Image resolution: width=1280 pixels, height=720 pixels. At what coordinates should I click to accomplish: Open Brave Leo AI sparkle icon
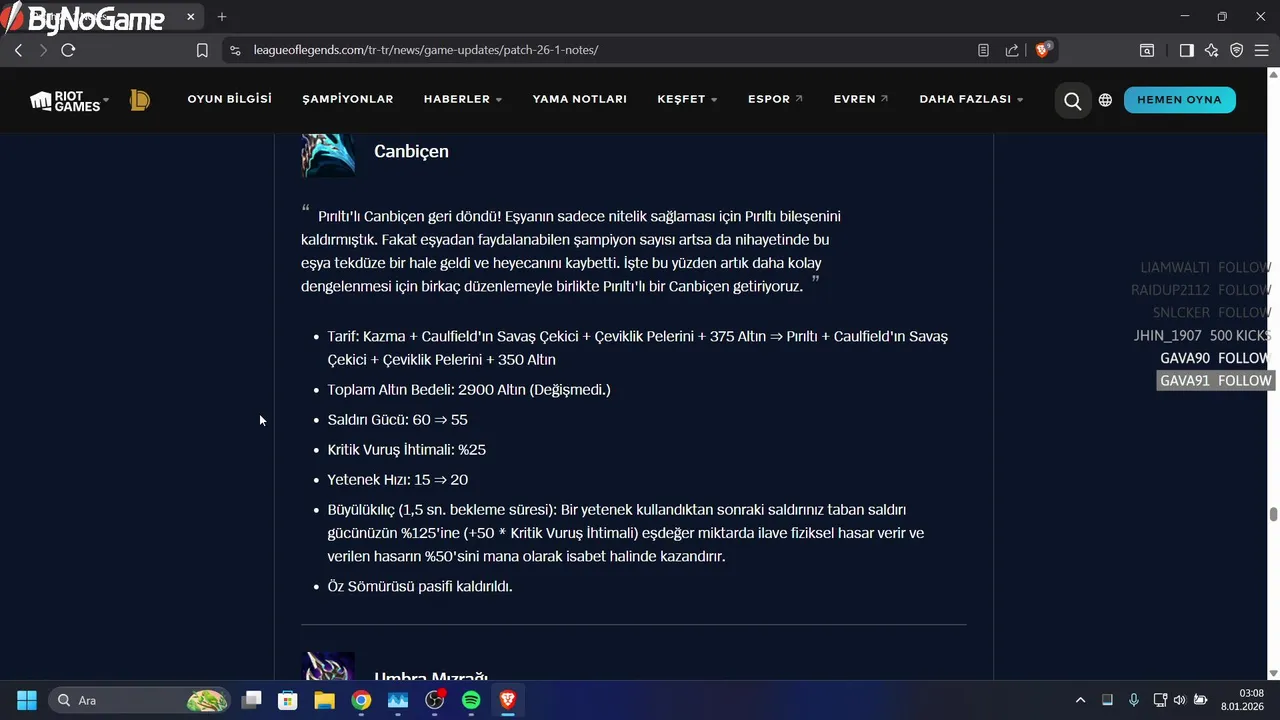[1211, 50]
